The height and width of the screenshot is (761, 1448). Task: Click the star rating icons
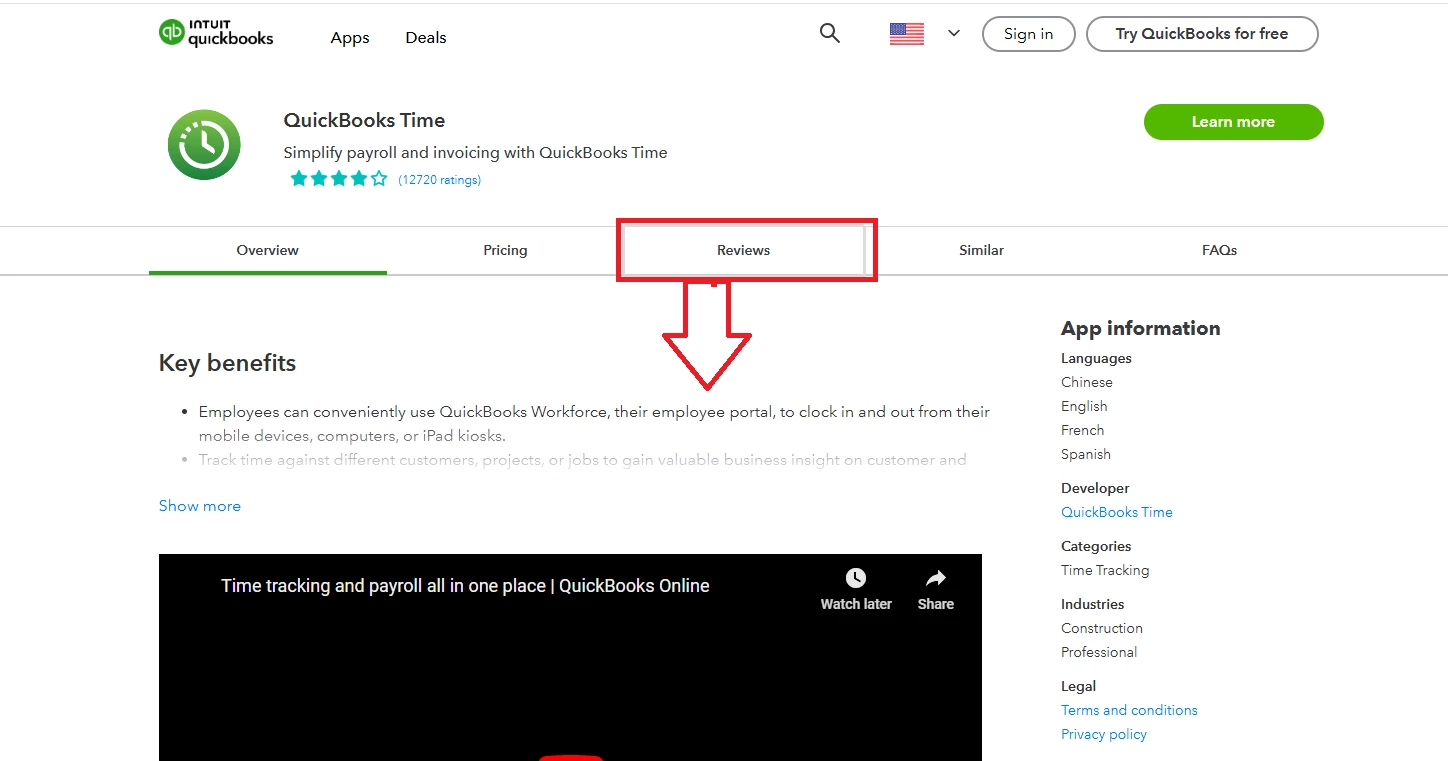tap(338, 179)
